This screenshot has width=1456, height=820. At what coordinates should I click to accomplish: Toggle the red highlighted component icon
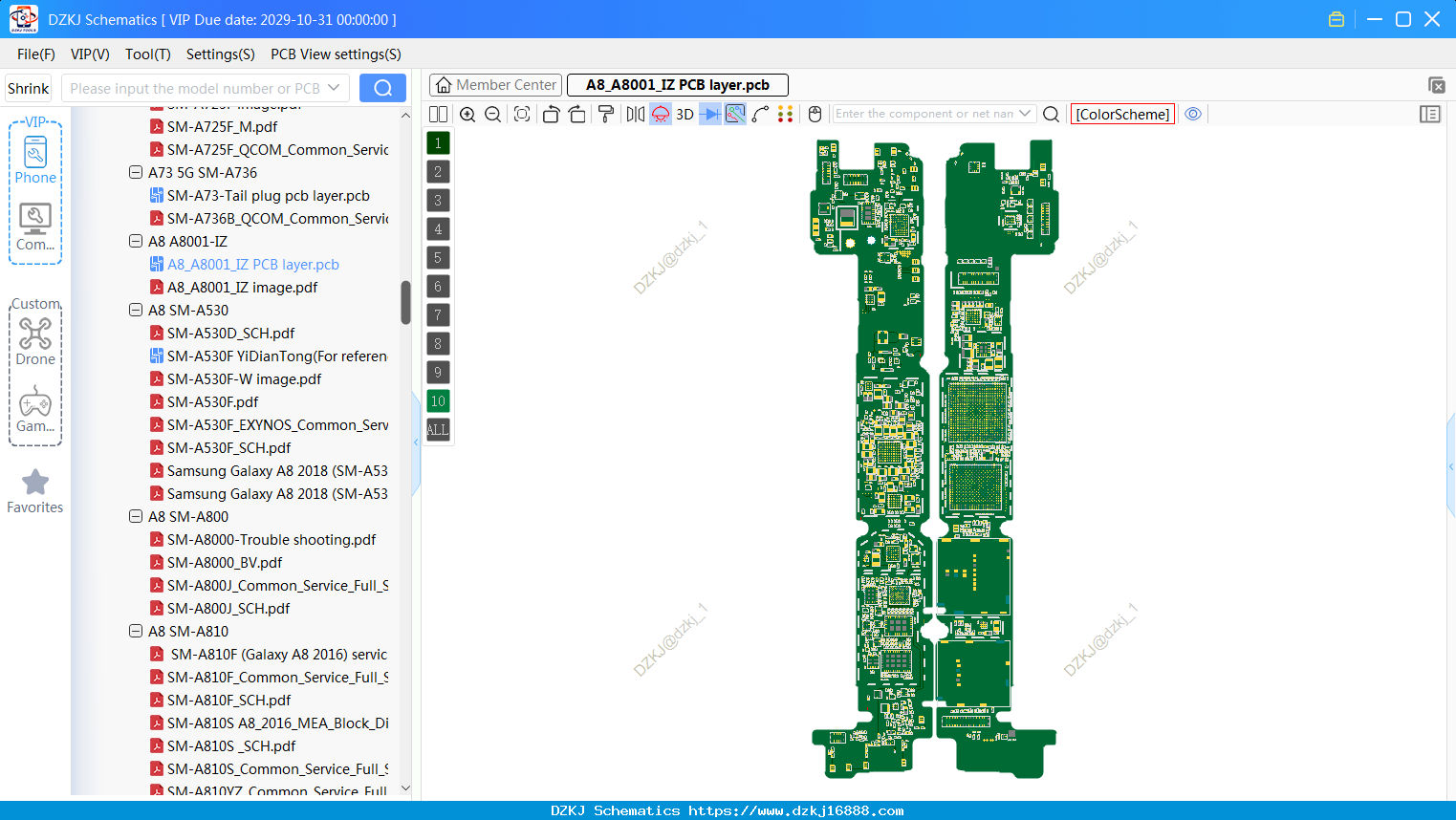[x=661, y=114]
